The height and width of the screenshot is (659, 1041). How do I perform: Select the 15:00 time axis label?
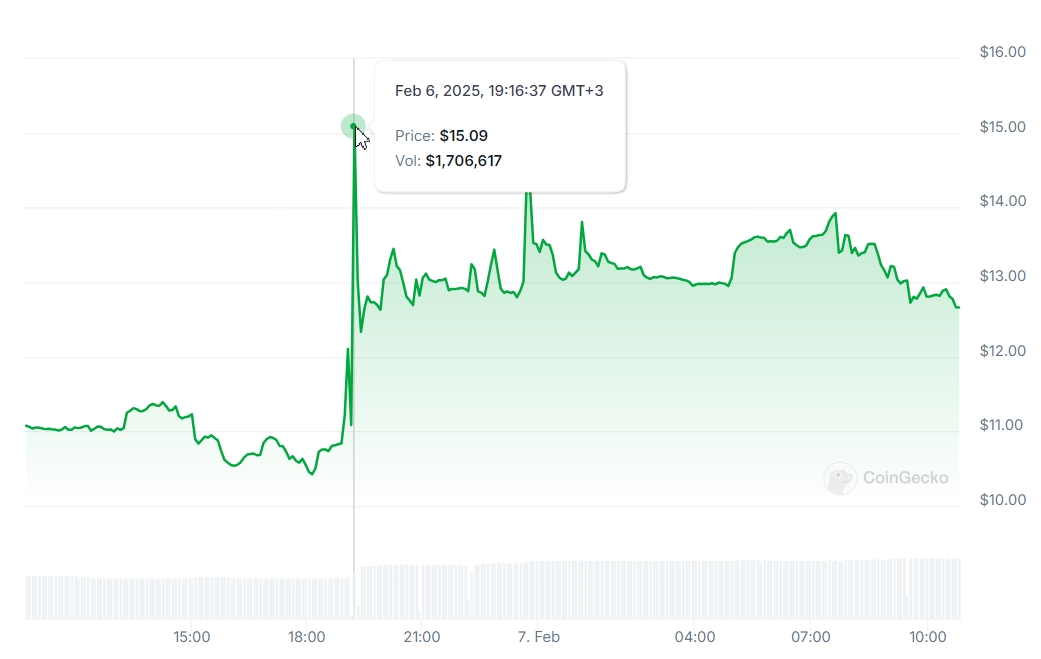point(192,636)
